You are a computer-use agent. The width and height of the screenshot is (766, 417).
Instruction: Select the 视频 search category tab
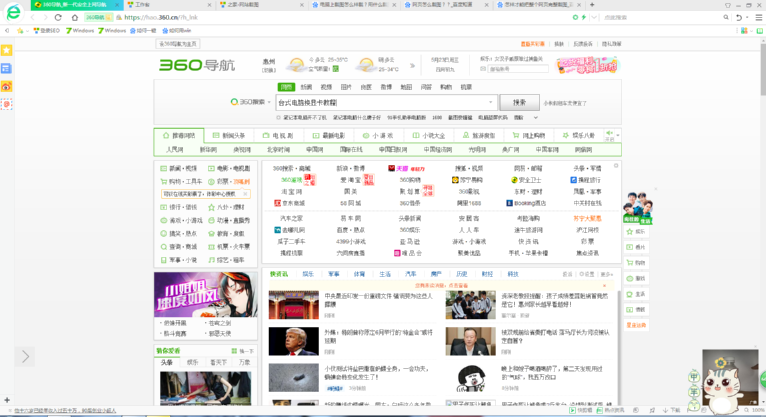(x=327, y=87)
